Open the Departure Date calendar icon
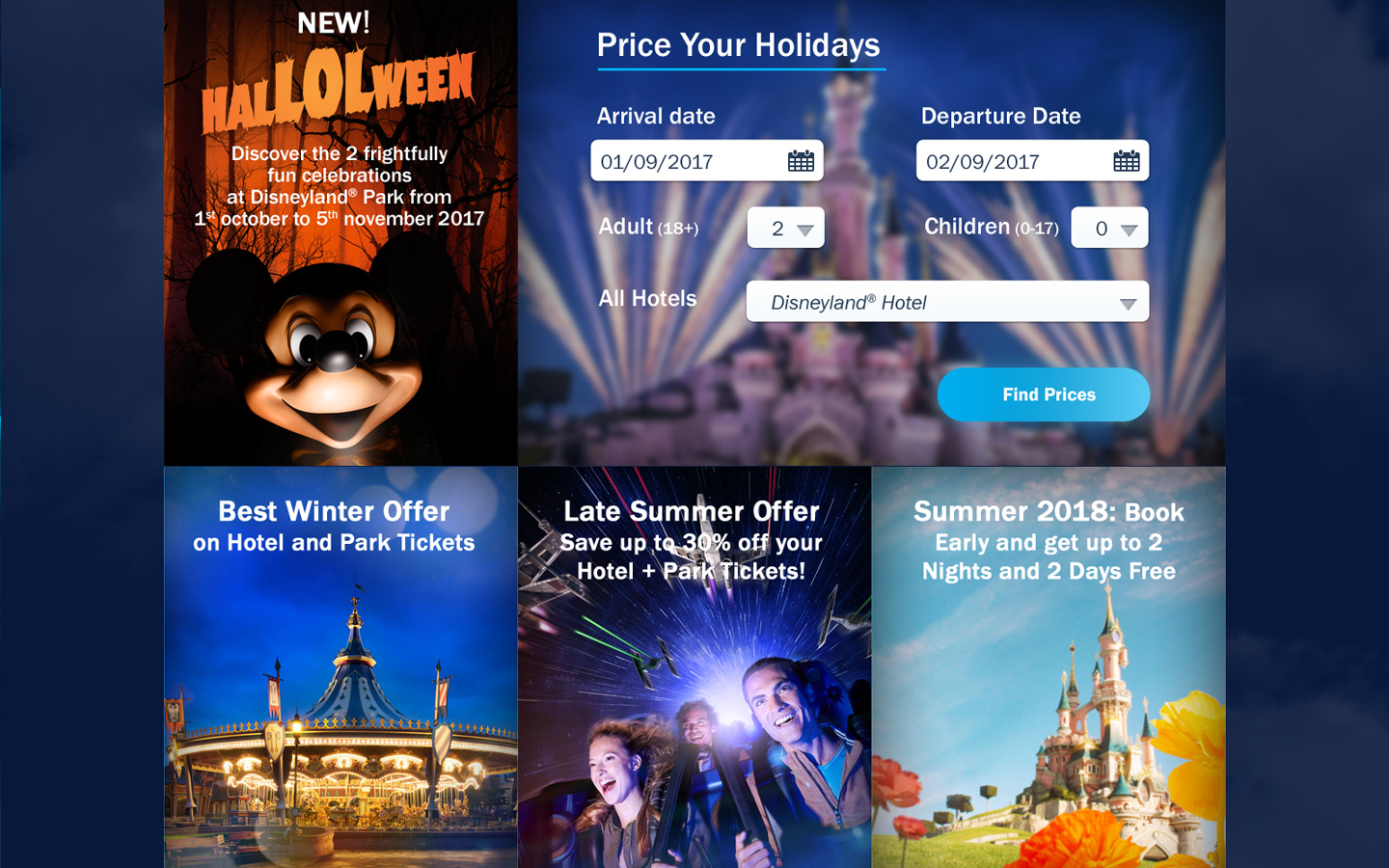Viewport: 1389px width, 868px height. (1127, 161)
